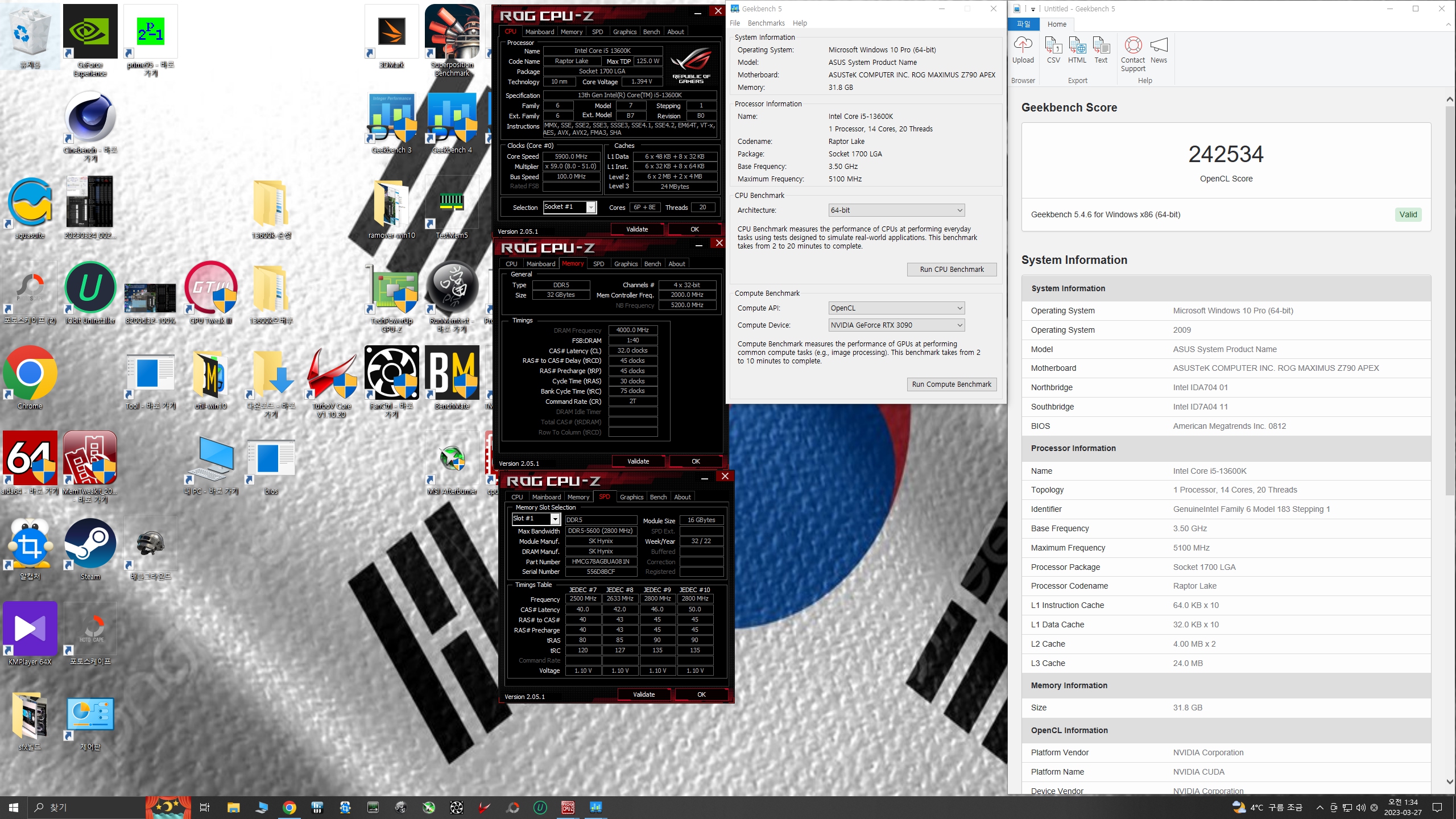
Task: Export results as Text
Action: pos(1101,50)
